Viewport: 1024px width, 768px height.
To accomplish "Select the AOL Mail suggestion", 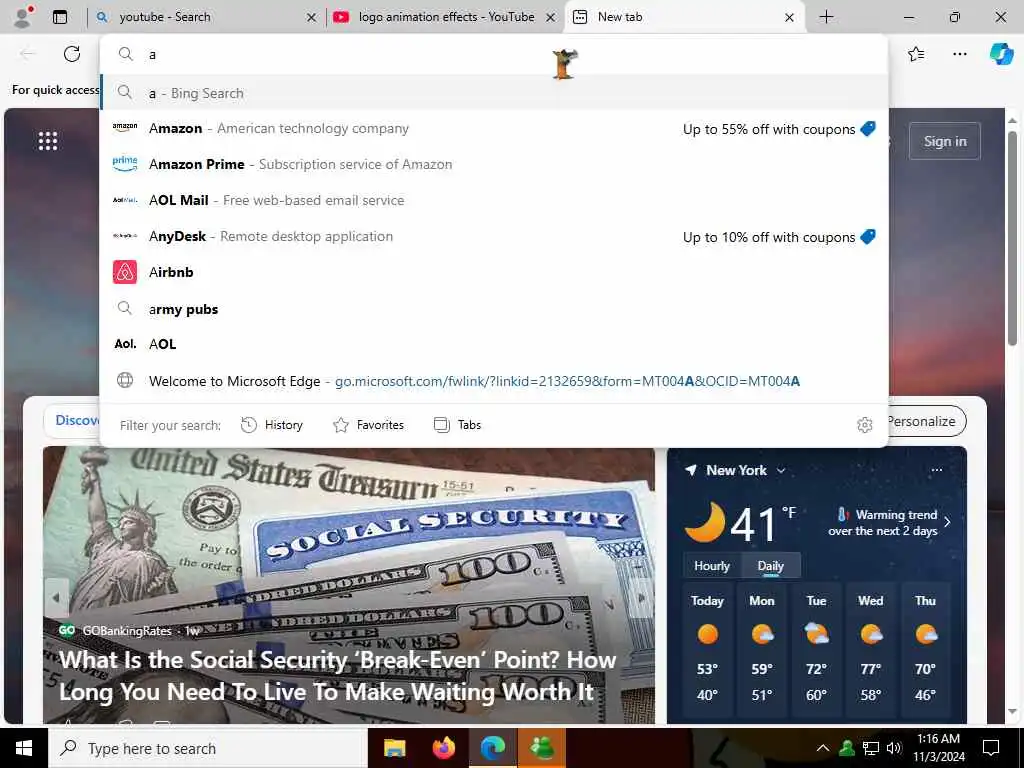I will coord(494,200).
